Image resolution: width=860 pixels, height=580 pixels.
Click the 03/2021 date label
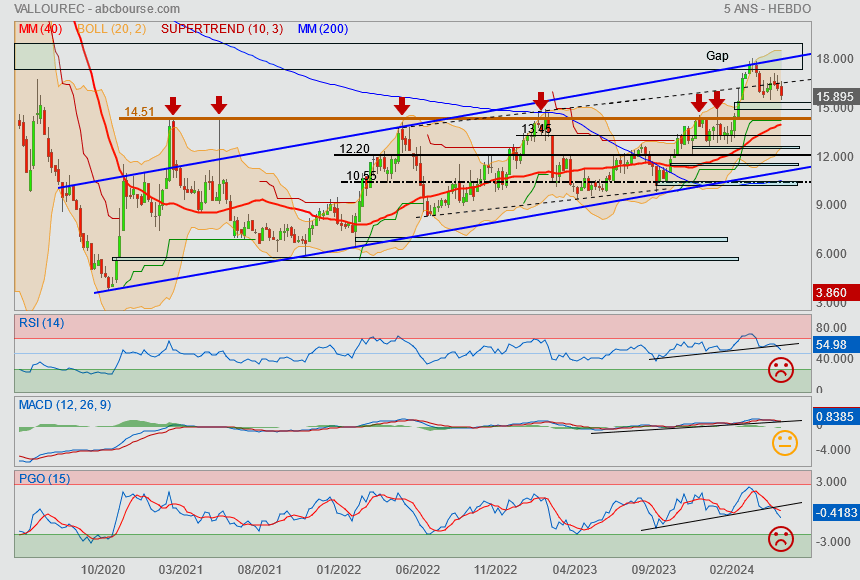(x=180, y=570)
